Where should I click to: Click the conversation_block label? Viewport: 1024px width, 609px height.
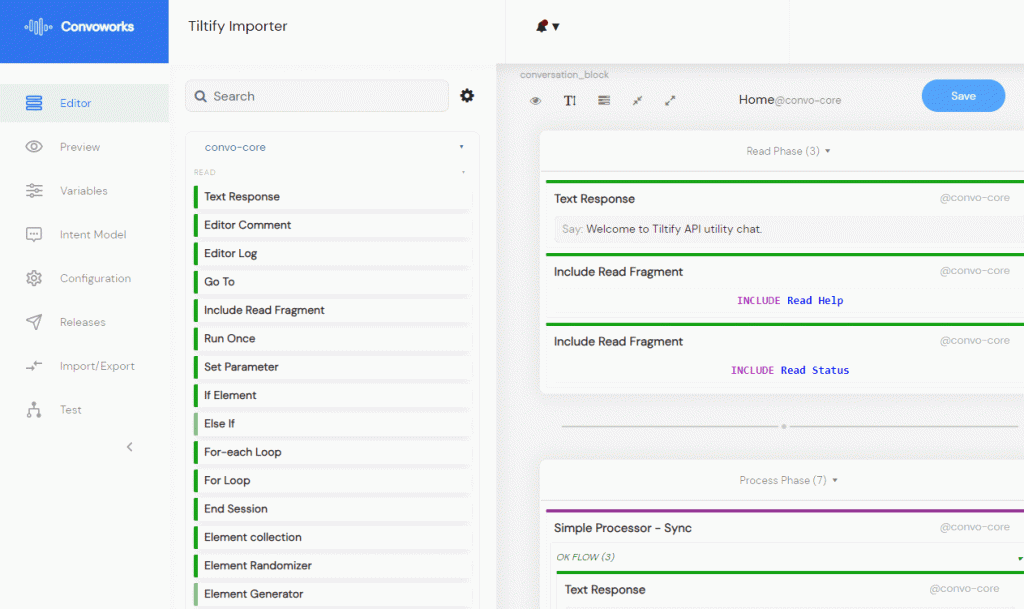click(564, 74)
